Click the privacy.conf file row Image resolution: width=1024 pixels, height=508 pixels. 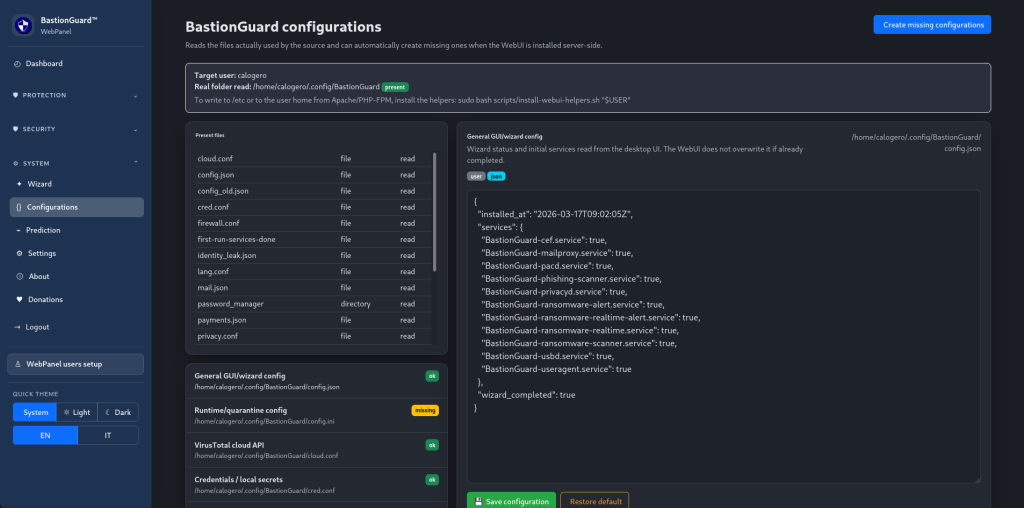(313, 336)
